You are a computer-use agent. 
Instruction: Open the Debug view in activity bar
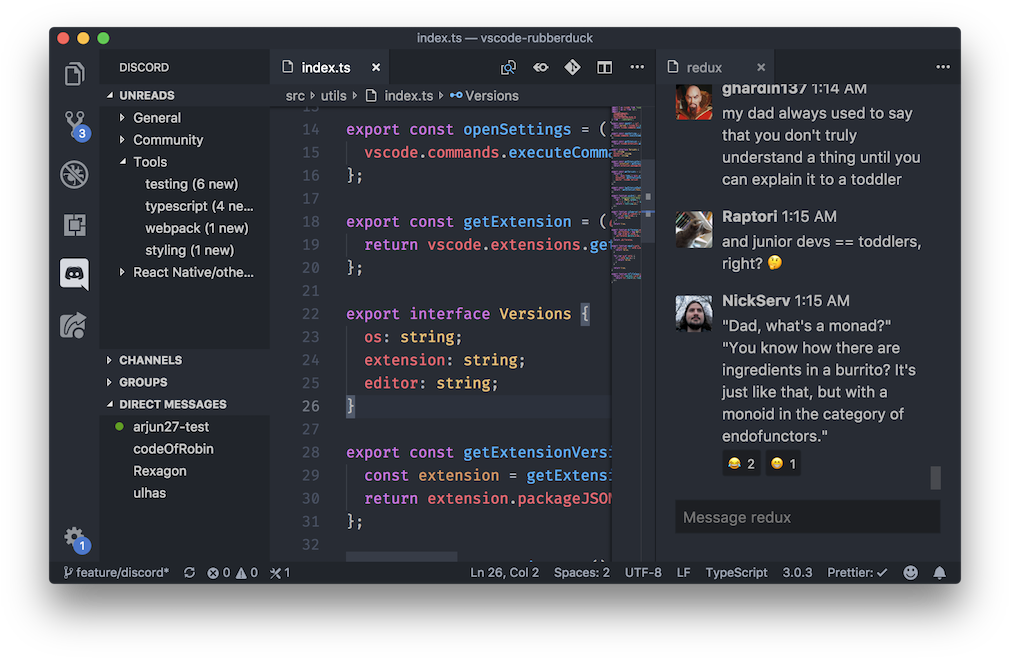[75, 175]
